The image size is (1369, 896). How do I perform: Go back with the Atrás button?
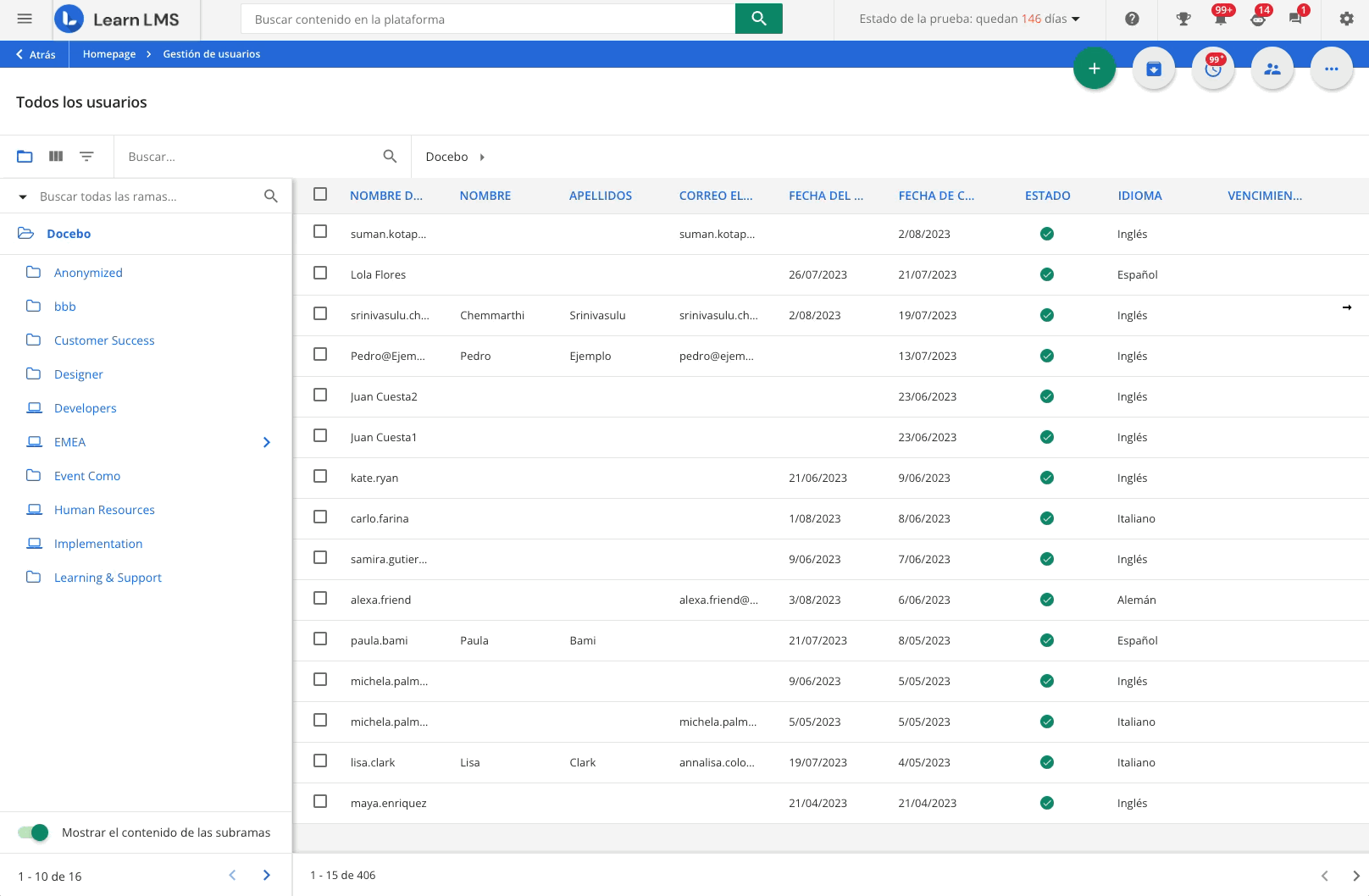(x=36, y=54)
